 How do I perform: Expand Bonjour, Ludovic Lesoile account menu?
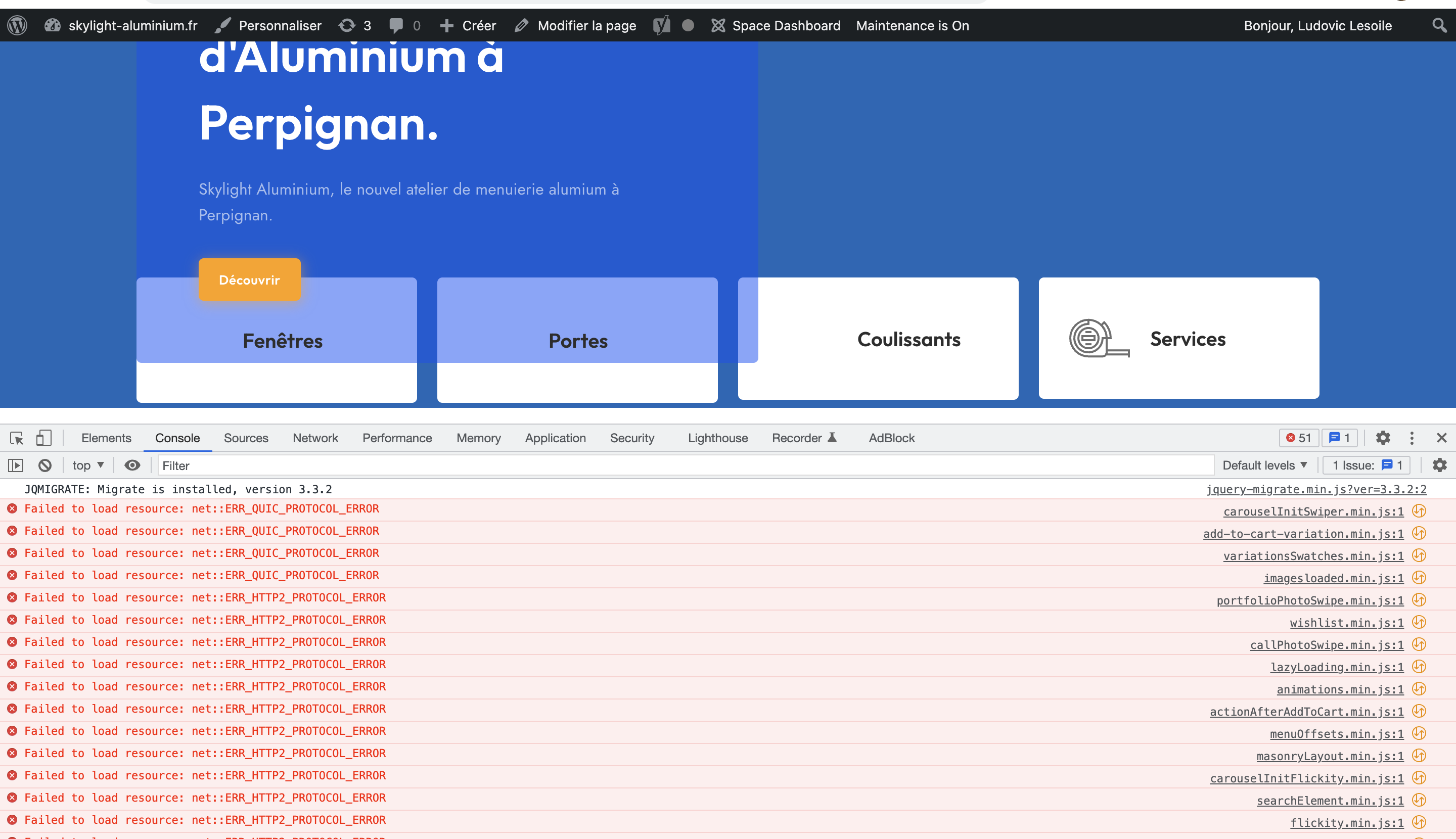click(x=1317, y=25)
